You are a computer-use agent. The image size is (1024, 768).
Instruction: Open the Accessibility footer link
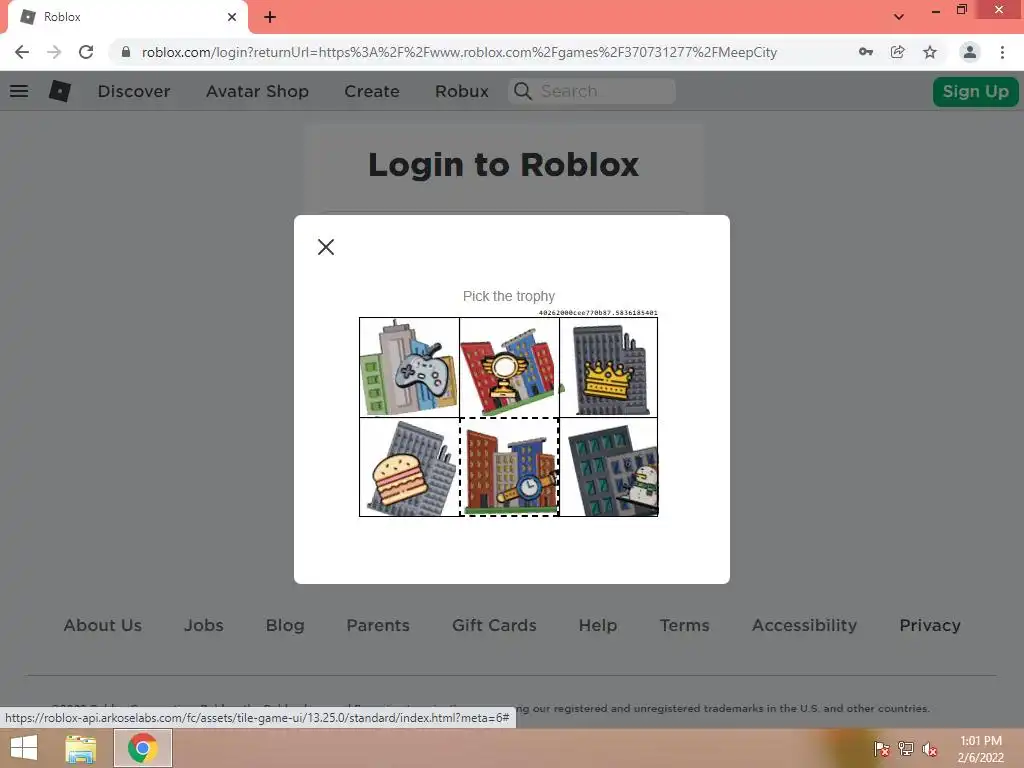pos(804,625)
